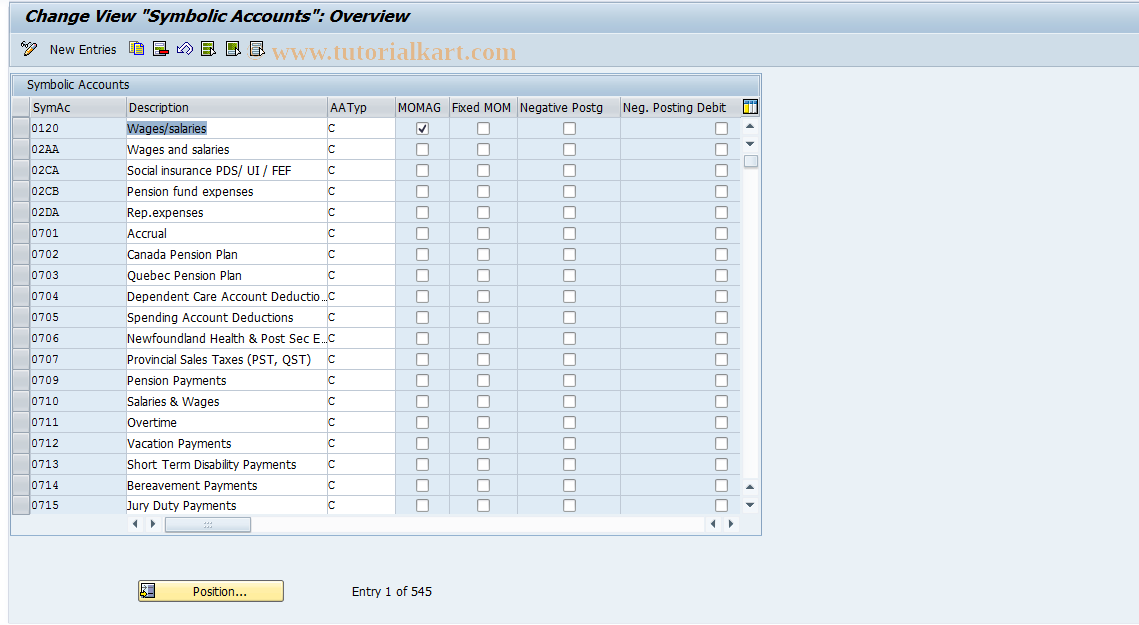Select the row selector for SymAc 0120

tap(21, 129)
